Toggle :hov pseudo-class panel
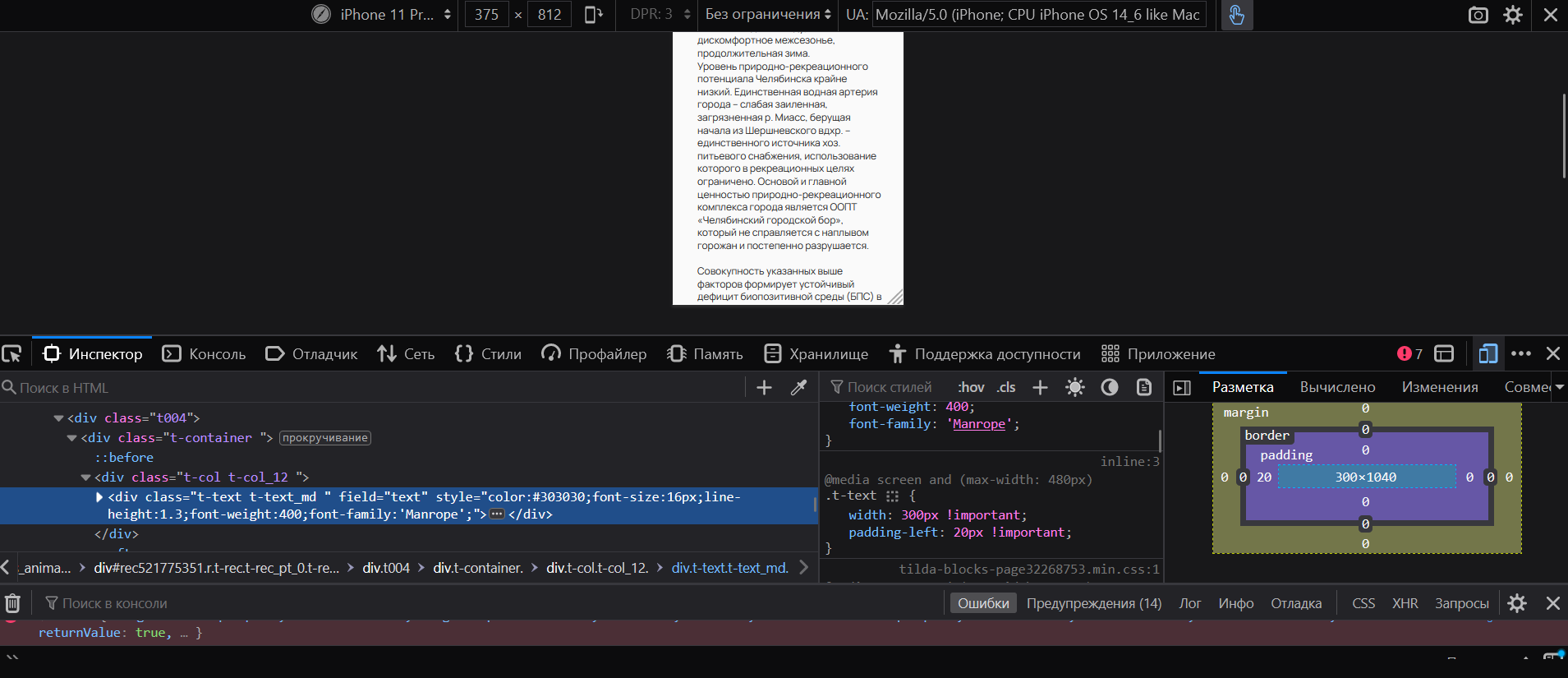 coord(971,387)
